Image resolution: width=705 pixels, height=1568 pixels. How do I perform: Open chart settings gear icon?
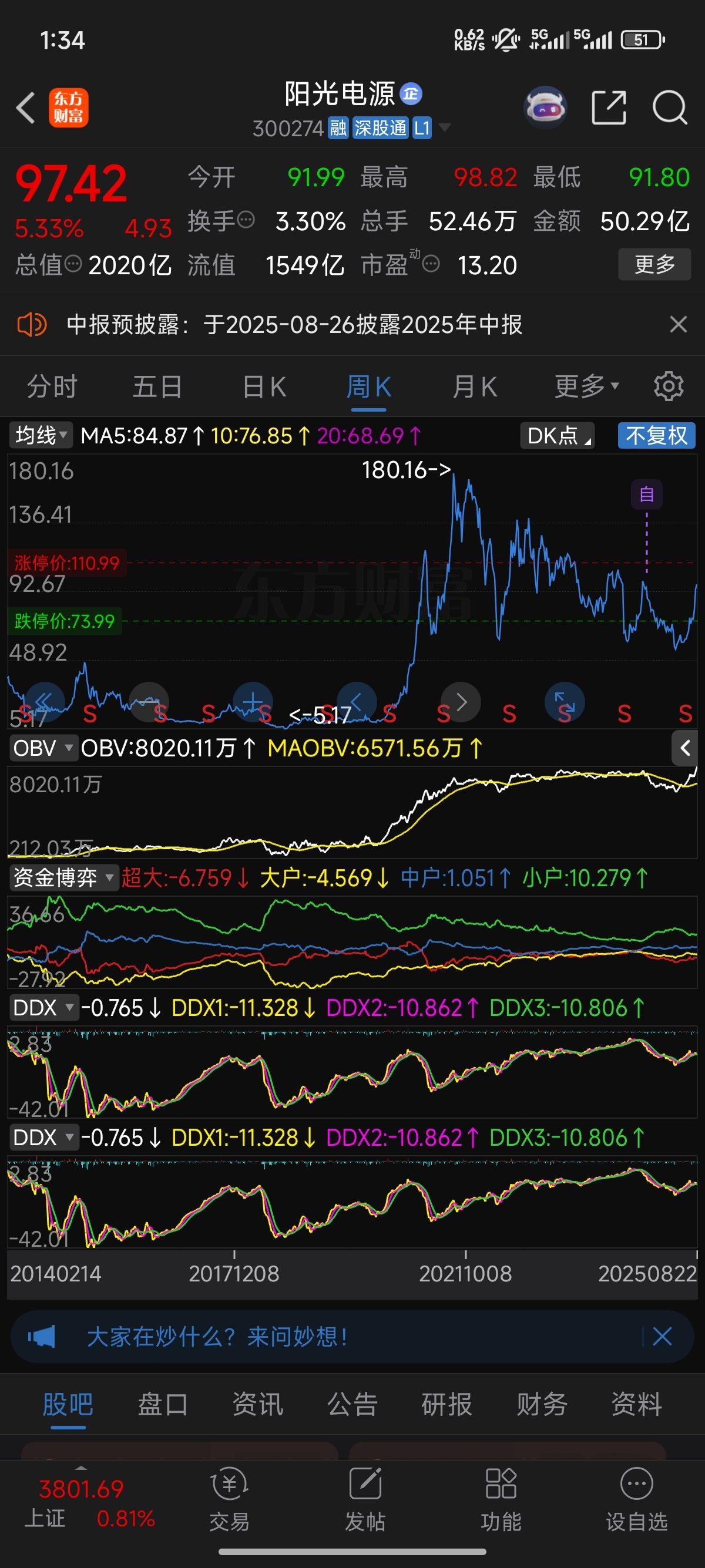point(669,386)
